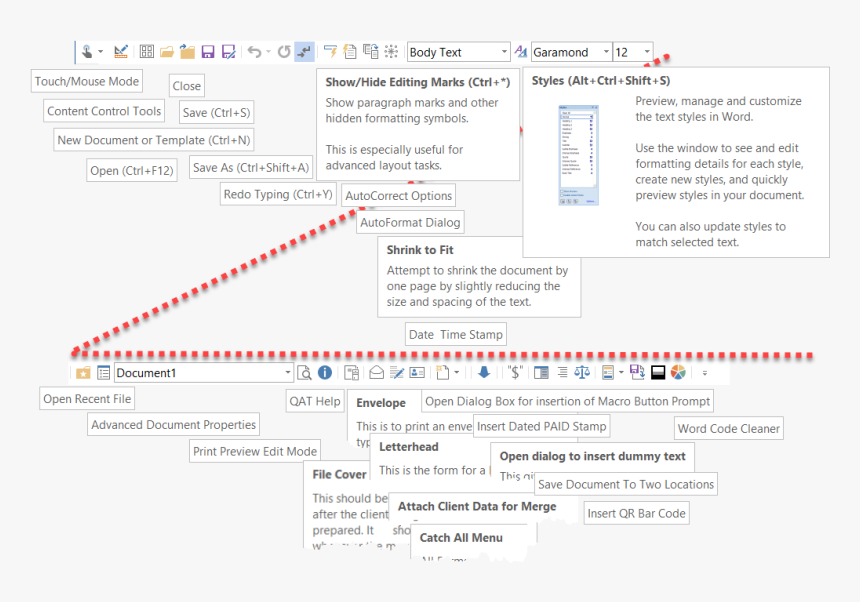Click Save Document To Two Locations icon
The image size is (860, 602).
coord(637,372)
